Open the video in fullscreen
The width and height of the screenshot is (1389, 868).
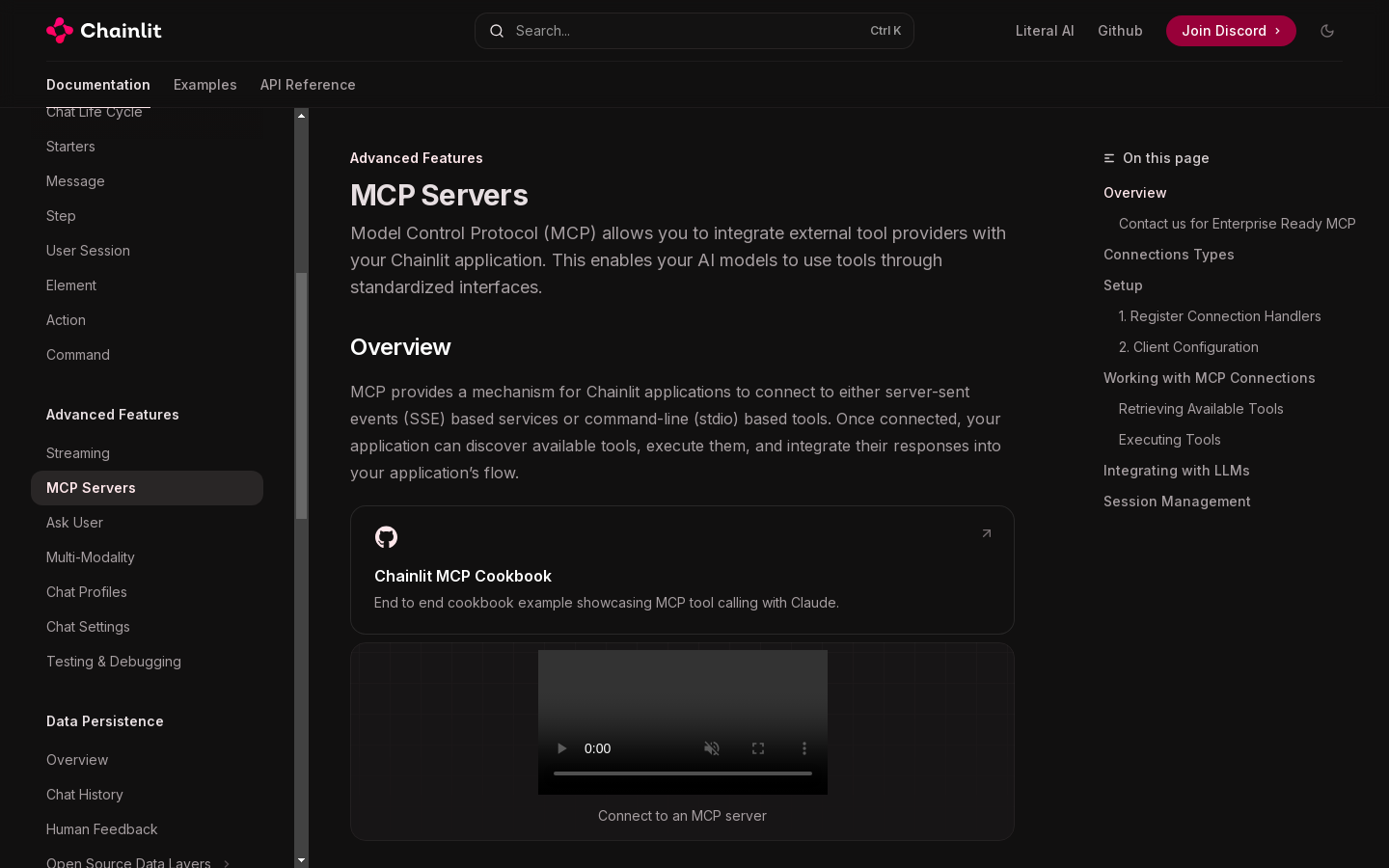pos(758,748)
